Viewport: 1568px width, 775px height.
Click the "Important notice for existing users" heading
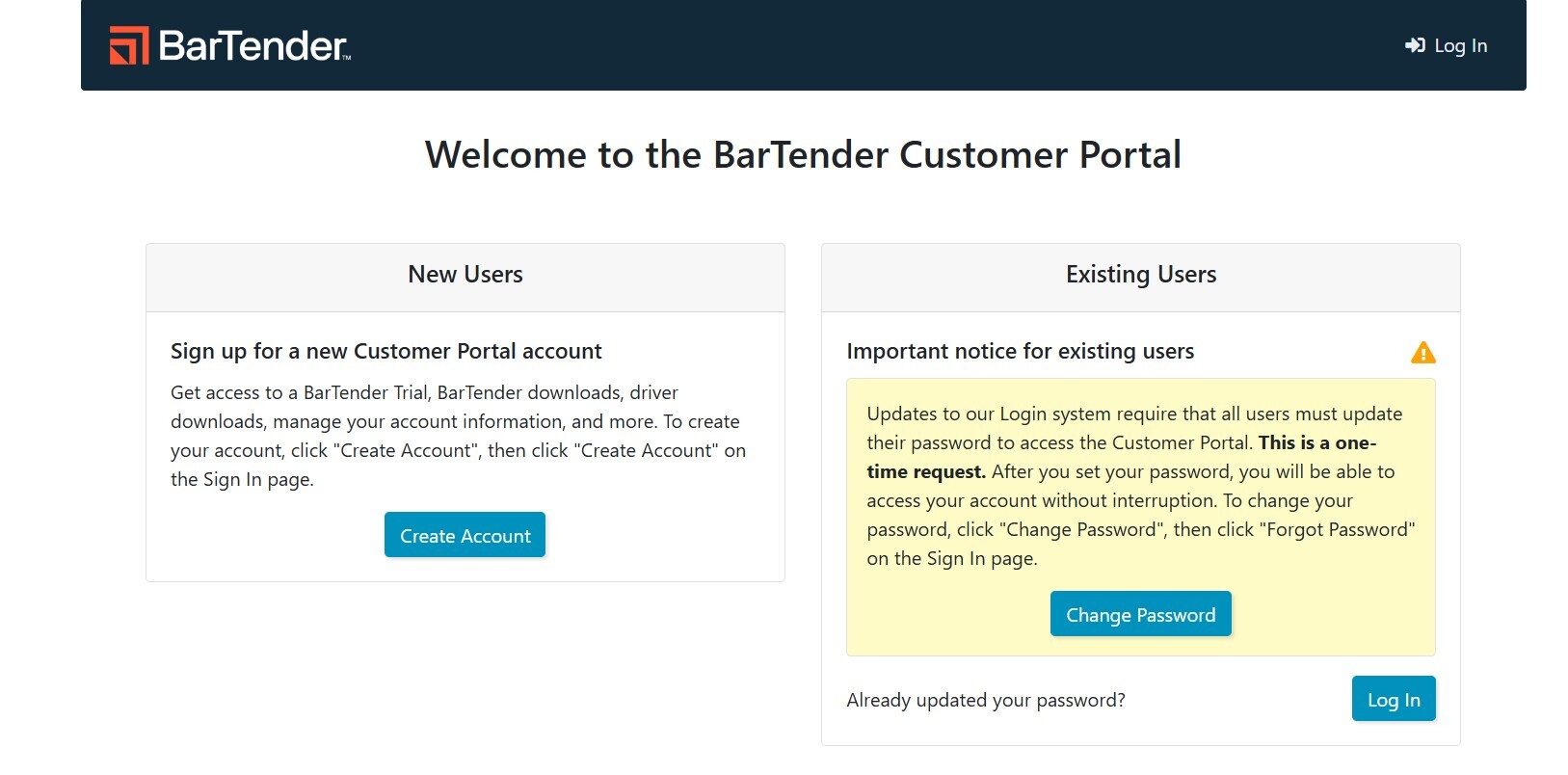click(1020, 351)
